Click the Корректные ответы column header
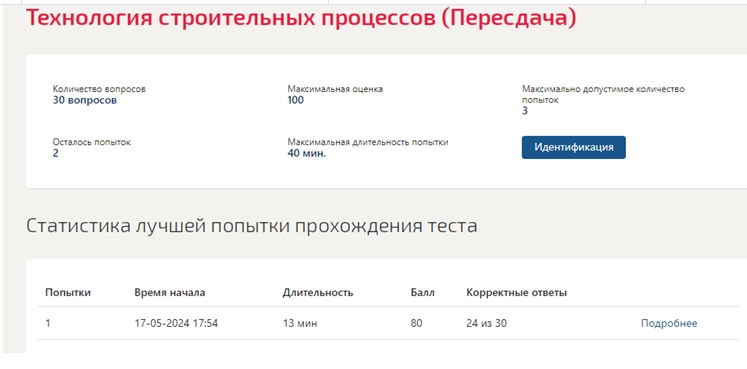Screen dimensions: 747x369 click(516, 293)
